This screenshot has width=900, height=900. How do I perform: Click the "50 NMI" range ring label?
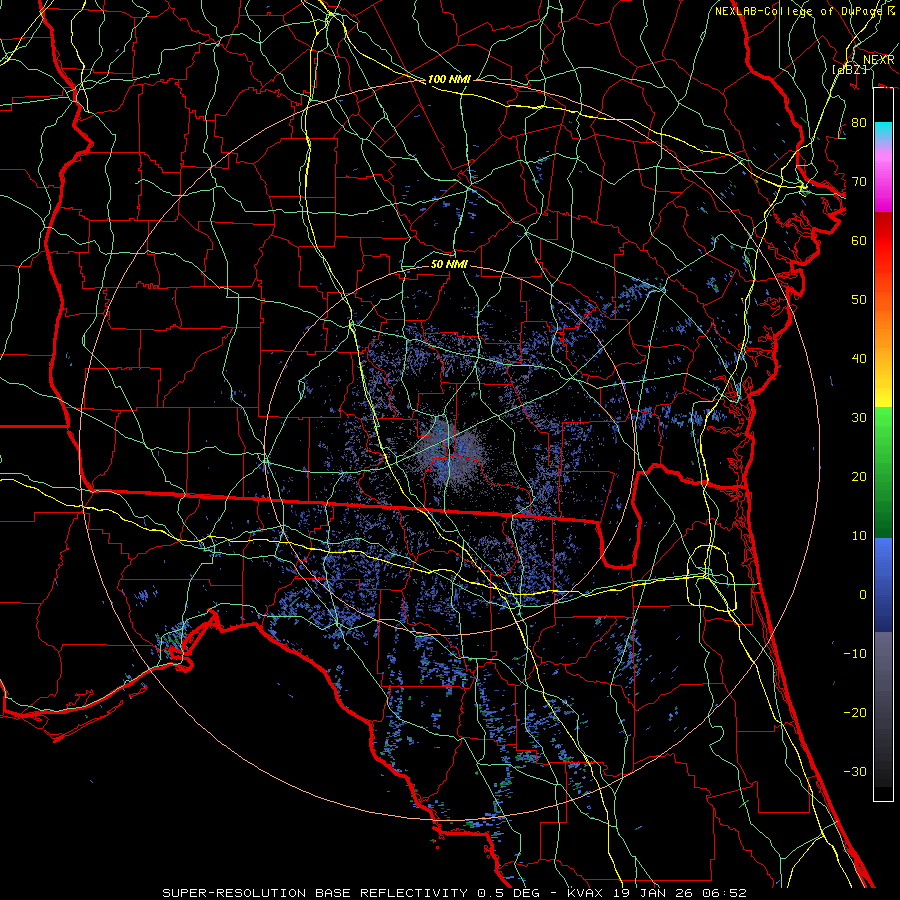[x=449, y=265]
